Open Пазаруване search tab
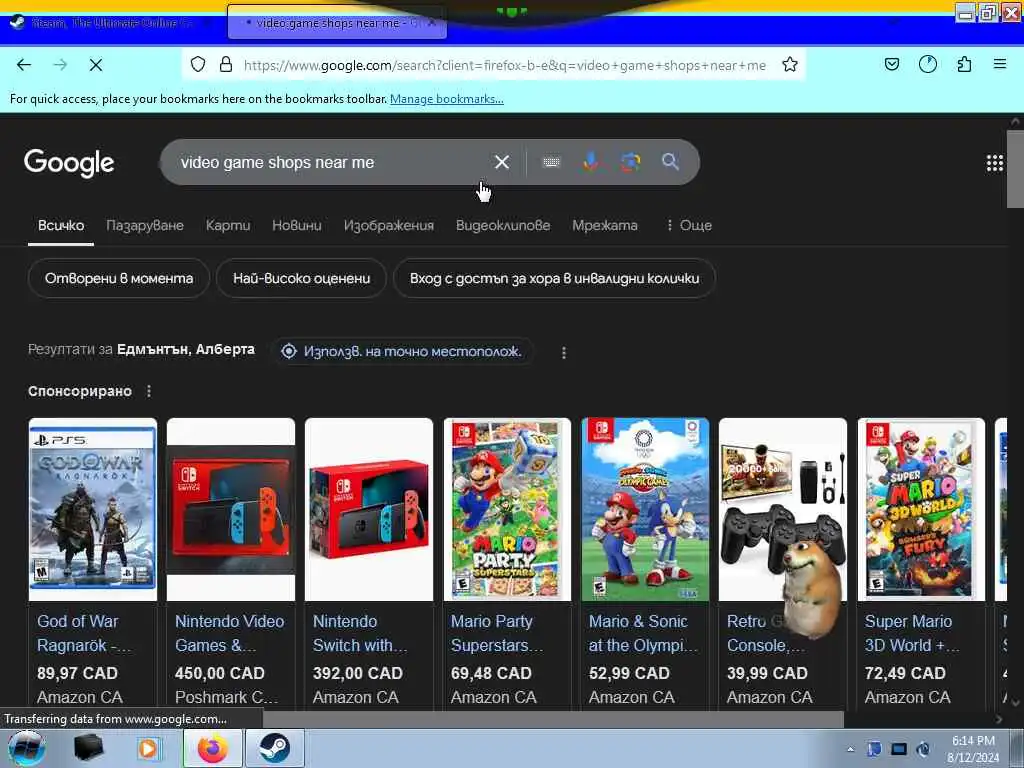Image resolution: width=1024 pixels, height=768 pixels. pos(145,225)
